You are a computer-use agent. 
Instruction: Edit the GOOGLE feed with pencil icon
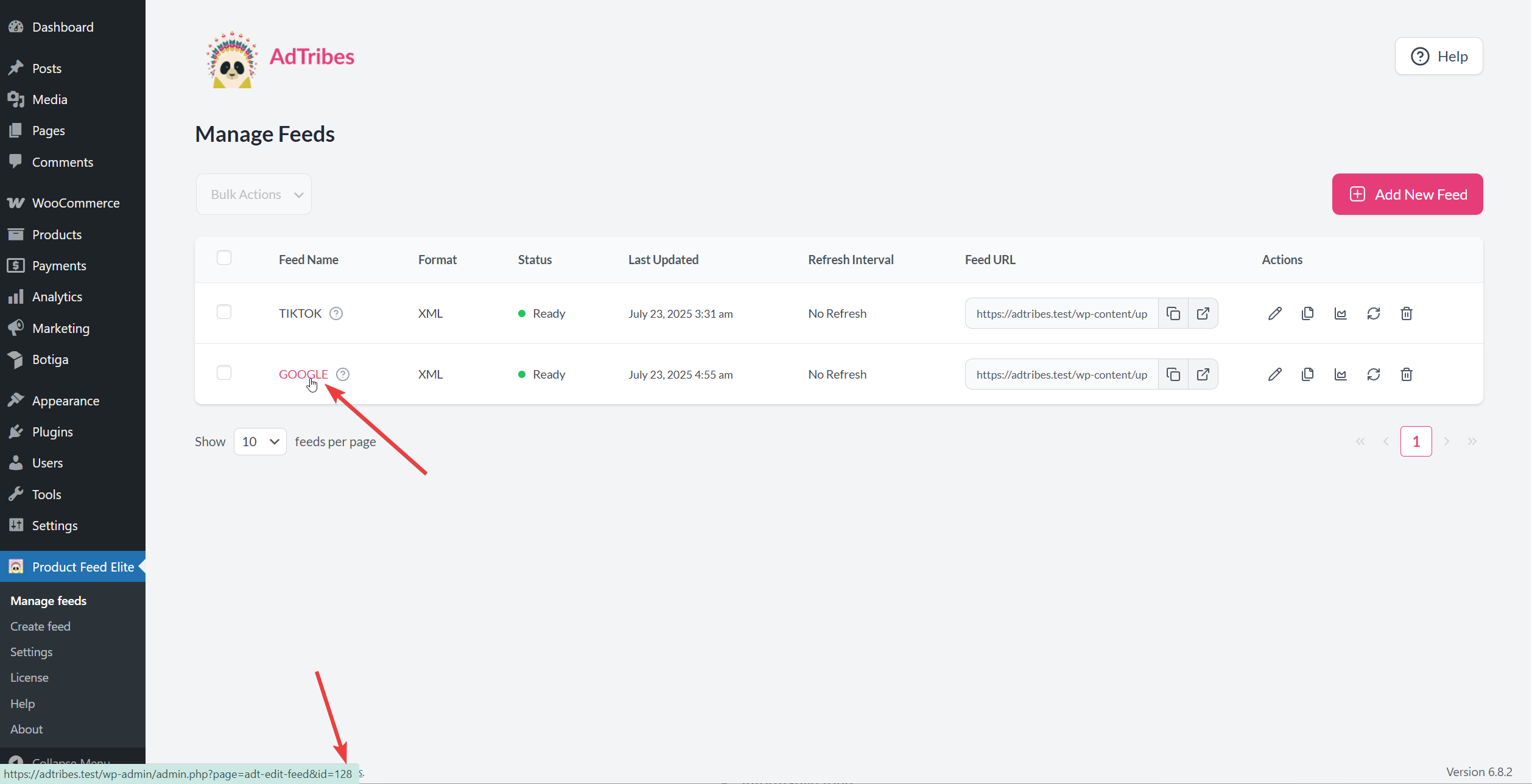(x=1274, y=374)
